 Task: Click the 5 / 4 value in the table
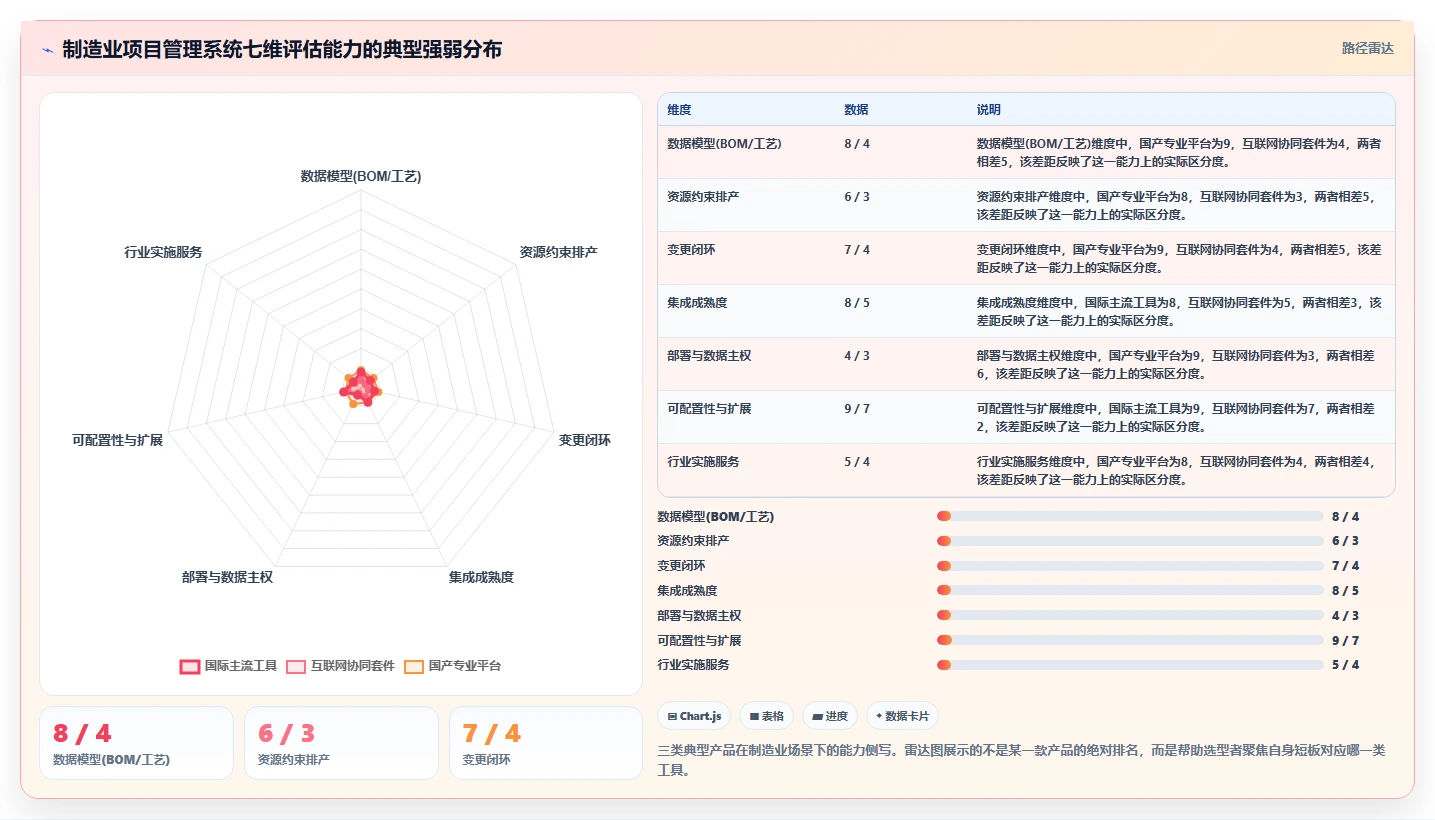857,461
